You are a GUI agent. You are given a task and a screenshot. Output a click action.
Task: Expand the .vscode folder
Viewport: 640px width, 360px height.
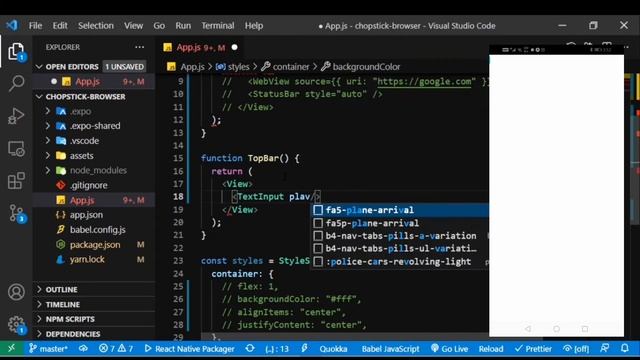(x=48, y=141)
